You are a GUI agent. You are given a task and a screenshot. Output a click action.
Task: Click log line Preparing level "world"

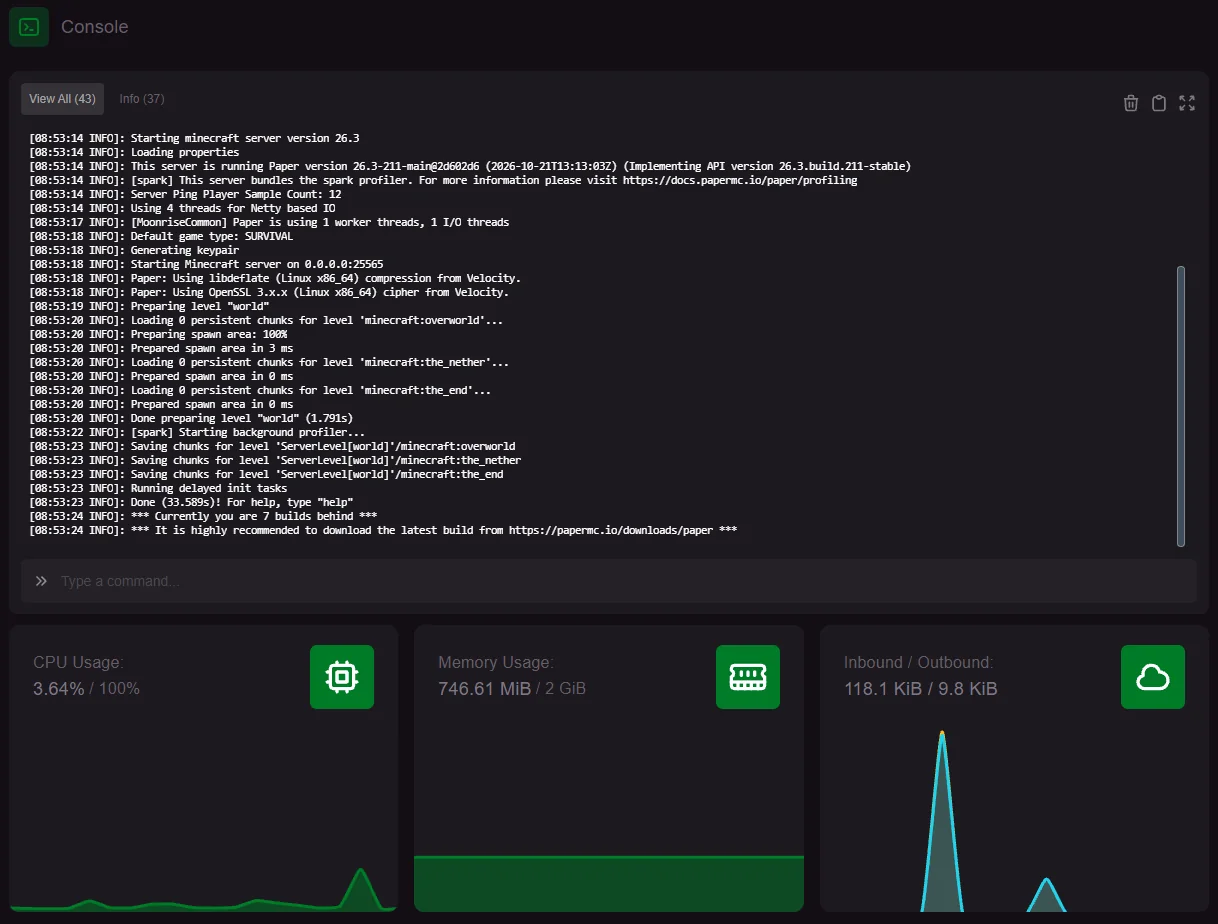coord(149,306)
